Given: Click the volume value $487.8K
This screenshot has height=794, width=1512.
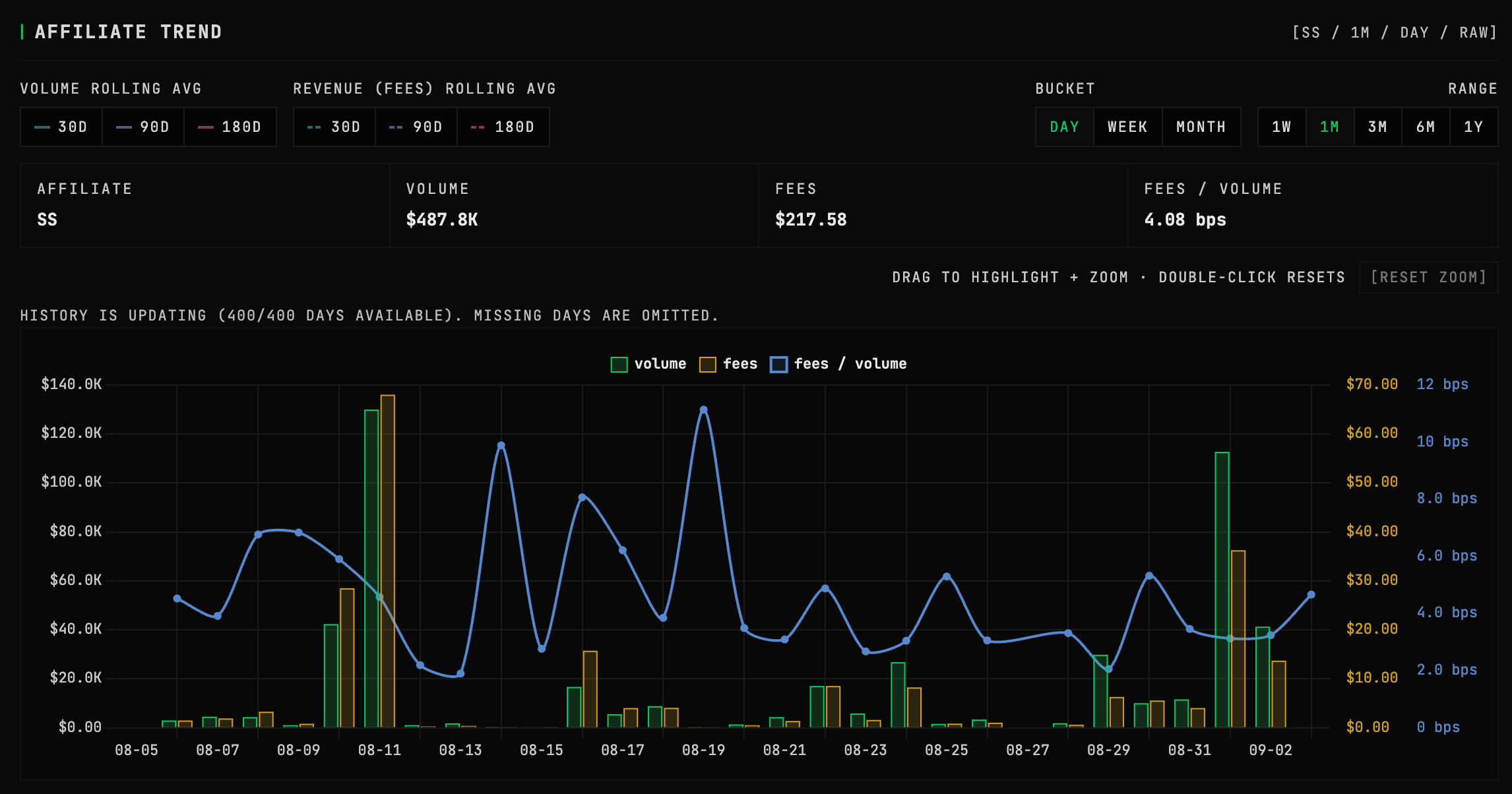Looking at the screenshot, I should [442, 220].
